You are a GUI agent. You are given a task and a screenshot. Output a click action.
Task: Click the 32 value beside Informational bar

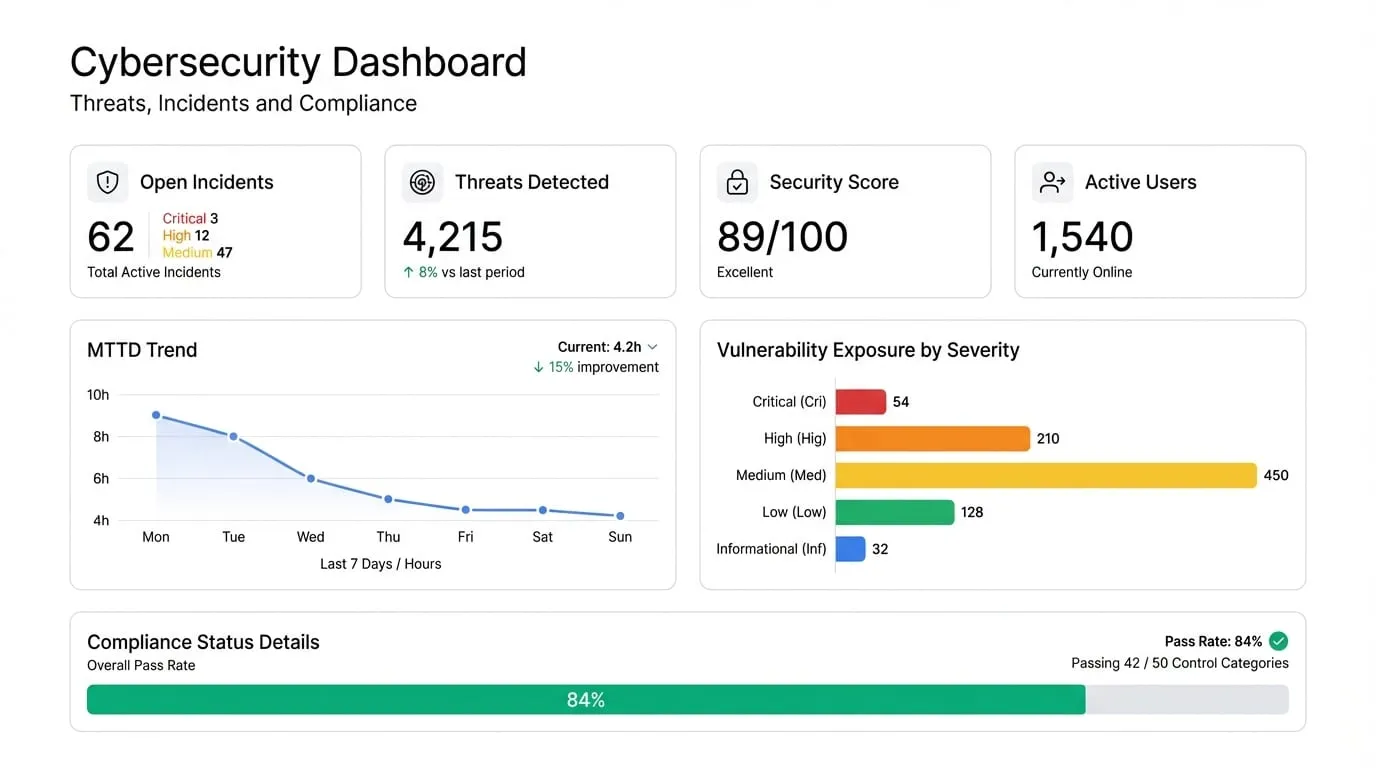880,549
